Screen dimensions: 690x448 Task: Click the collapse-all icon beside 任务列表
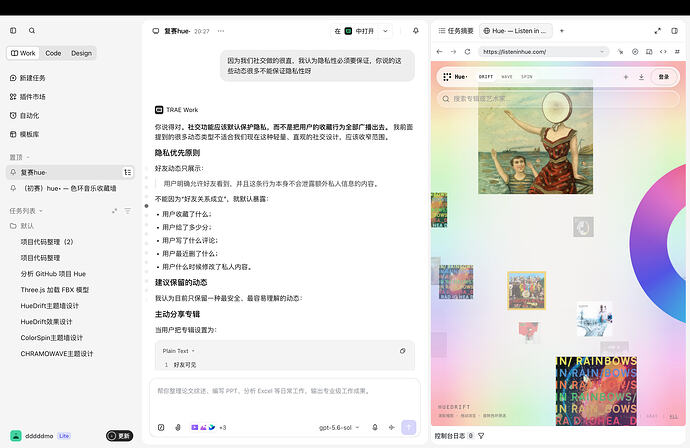pyautogui.click(x=114, y=211)
